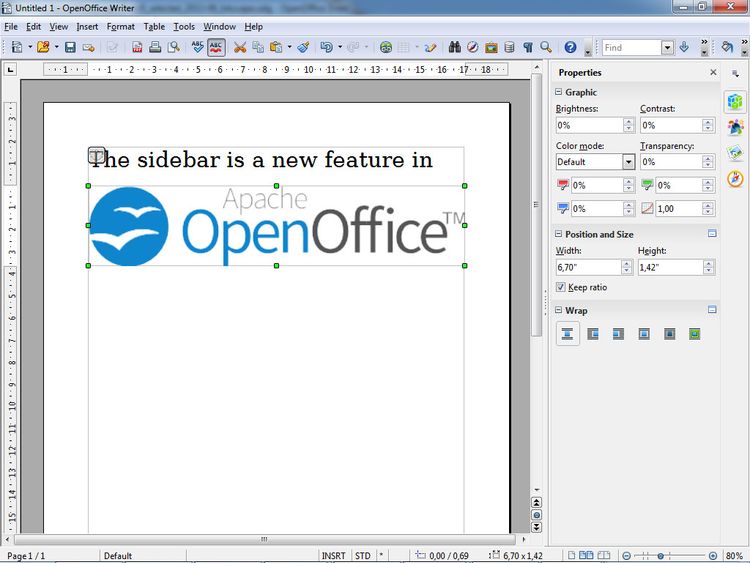The height and width of the screenshot is (563, 750).
Task: Click the Undo arrow icon
Action: 327,47
